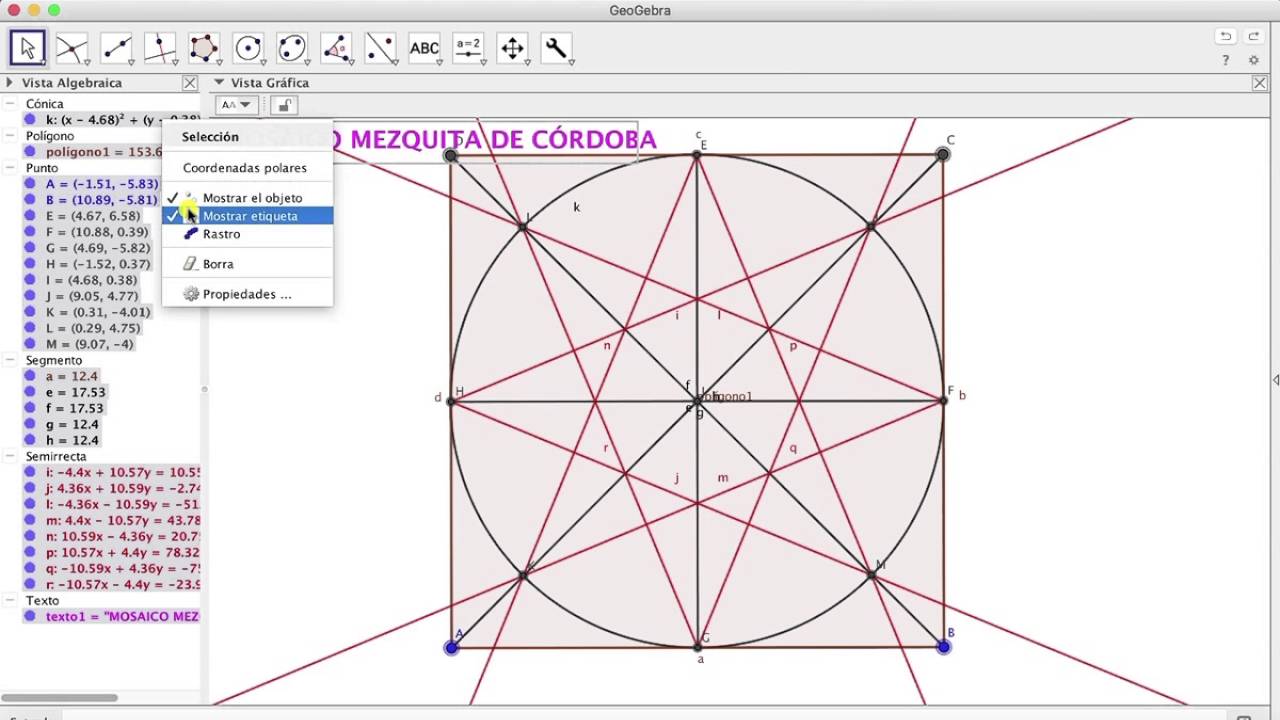Enable Rastro in context menu

[x=247, y=234]
